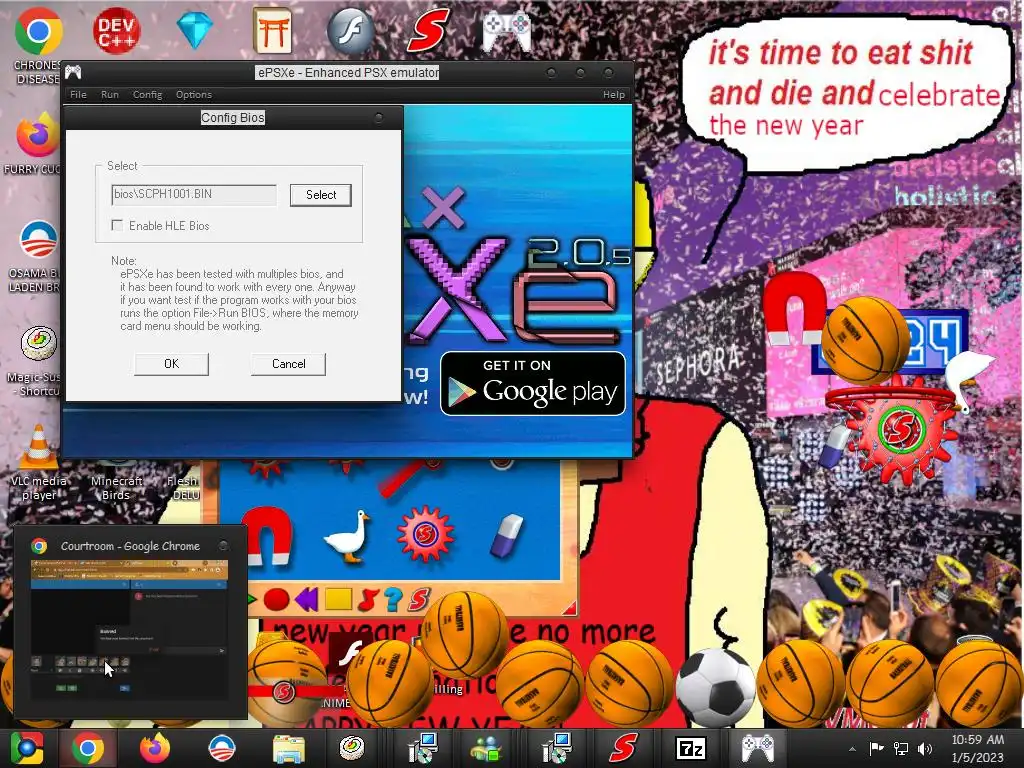The height and width of the screenshot is (768, 1024).
Task: Click the Chrome taskbar icon
Action: [x=88, y=748]
